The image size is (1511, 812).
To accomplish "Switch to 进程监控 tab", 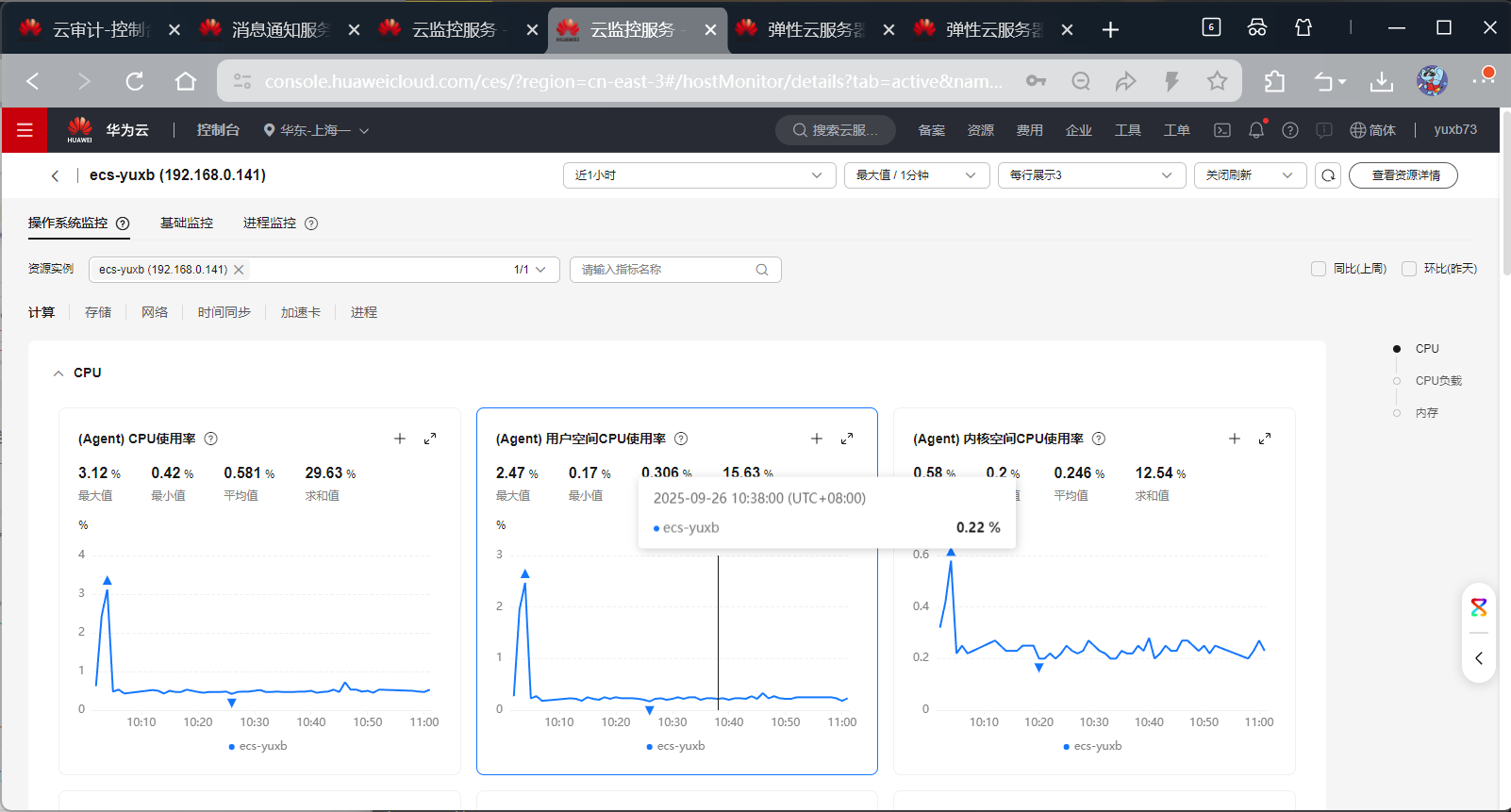I will click(270, 224).
